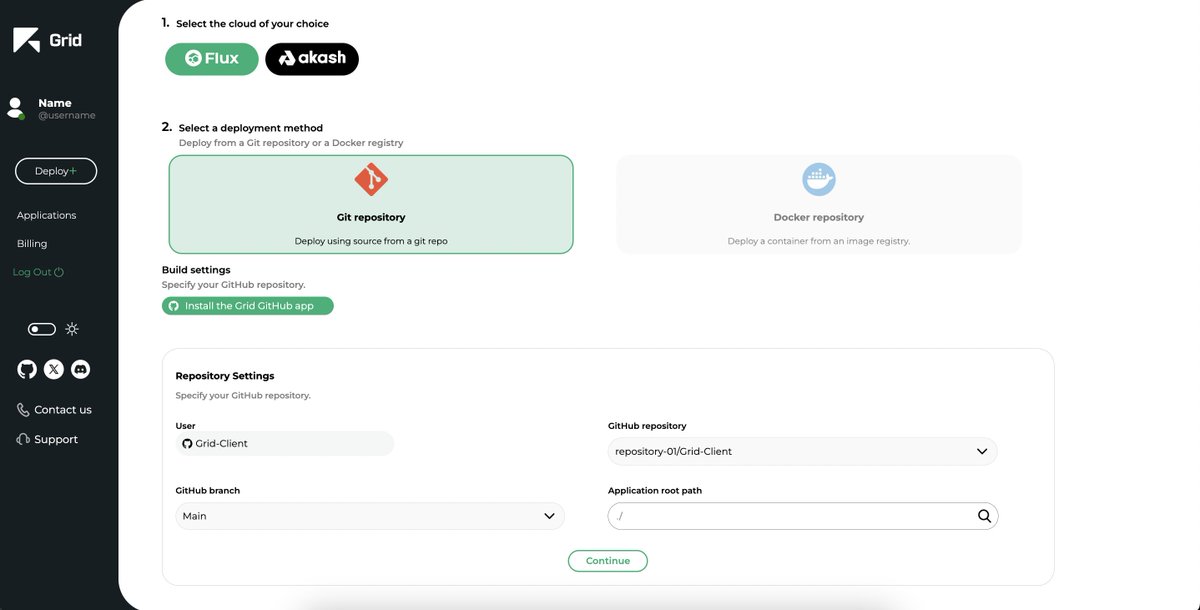Click the sun theme icon

coord(72,329)
